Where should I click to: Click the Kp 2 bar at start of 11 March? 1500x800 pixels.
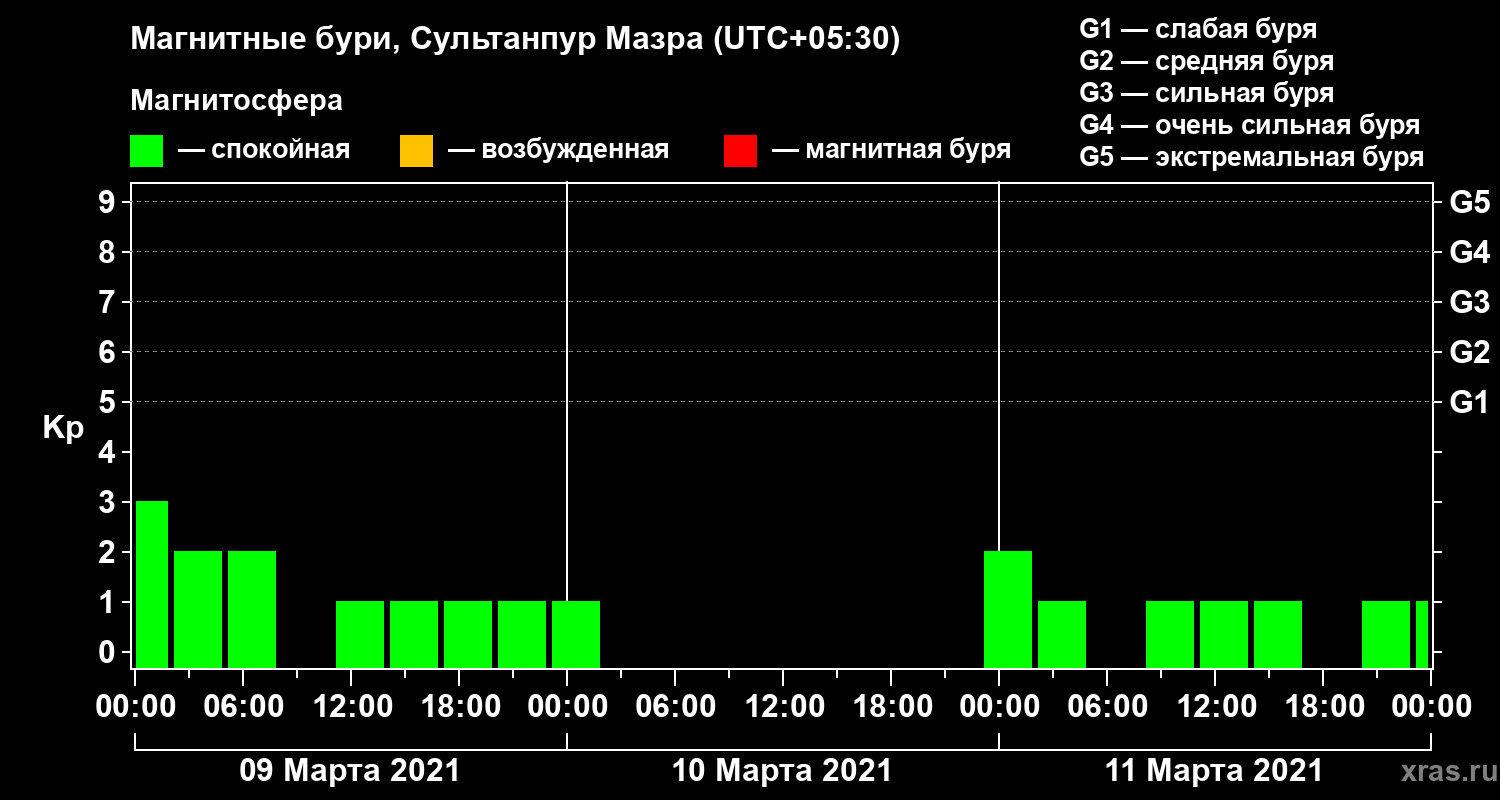(x=1008, y=609)
